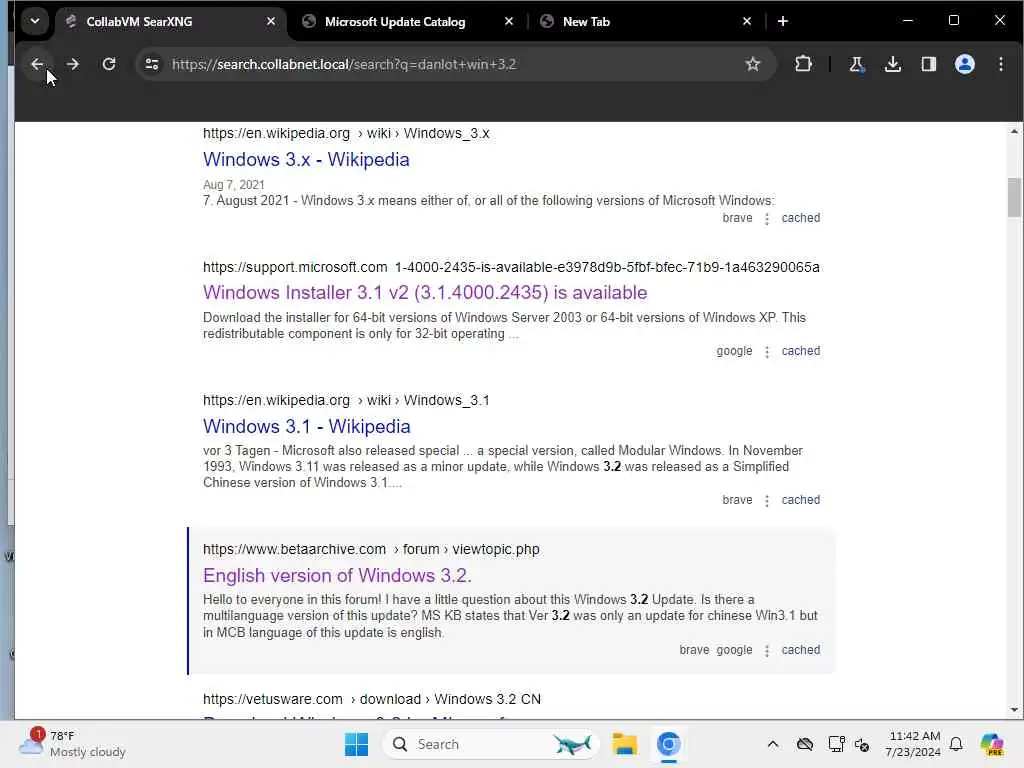Click the vertical scrollbar thumb
This screenshot has height=768, width=1024.
pyautogui.click(x=1014, y=197)
